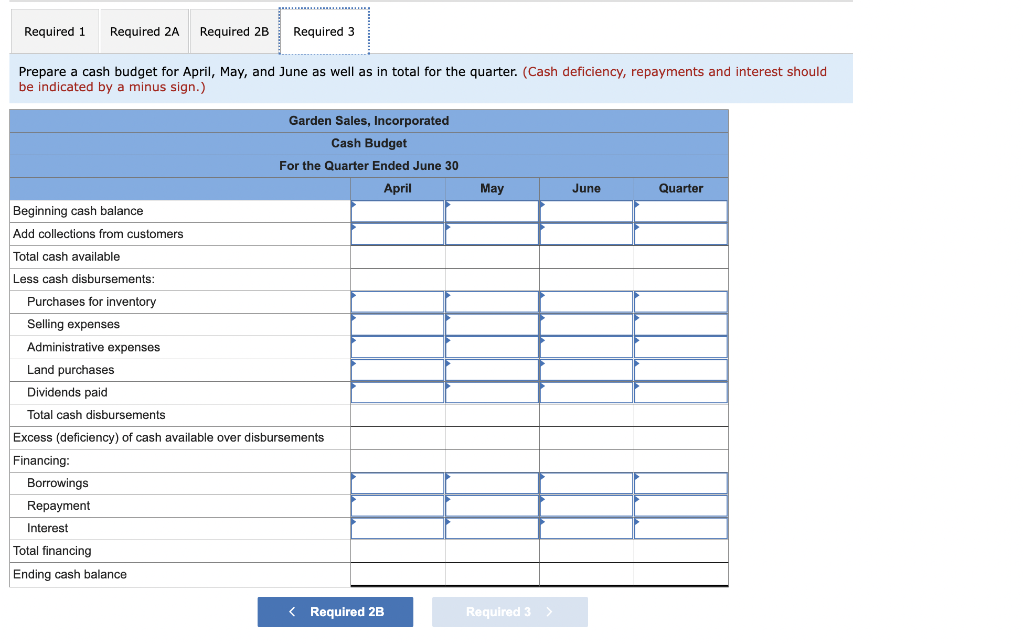Click the red minus sign instruction text
The height and width of the screenshot is (644, 1024).
click(x=423, y=79)
